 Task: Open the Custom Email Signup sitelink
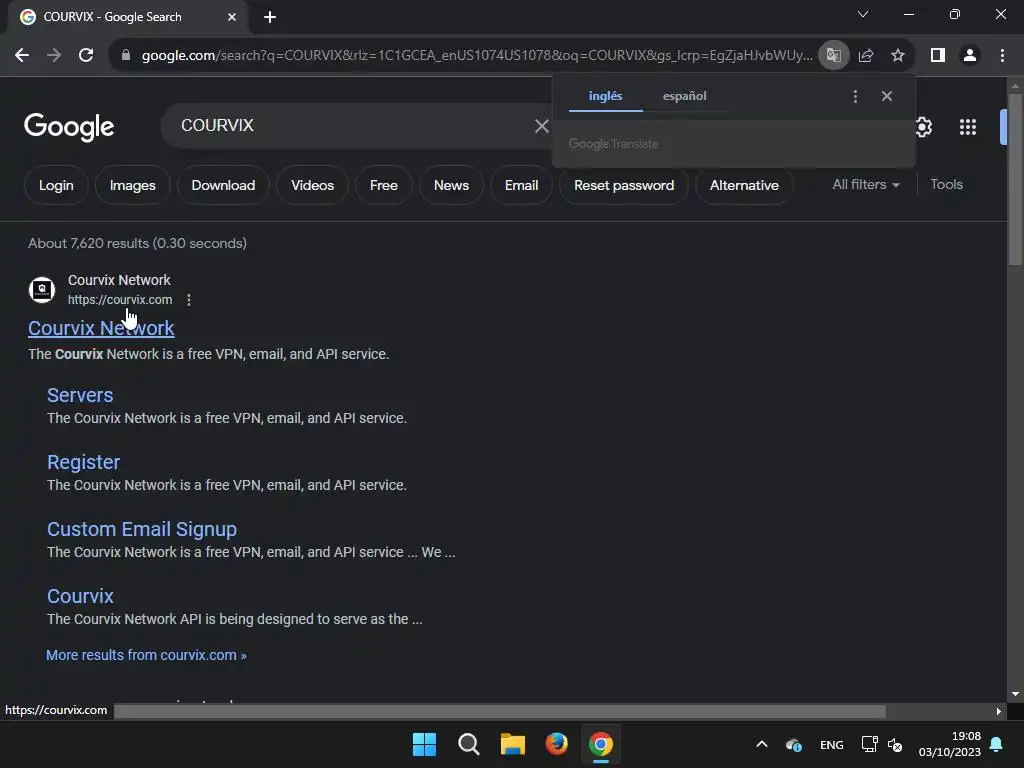pyautogui.click(x=142, y=530)
